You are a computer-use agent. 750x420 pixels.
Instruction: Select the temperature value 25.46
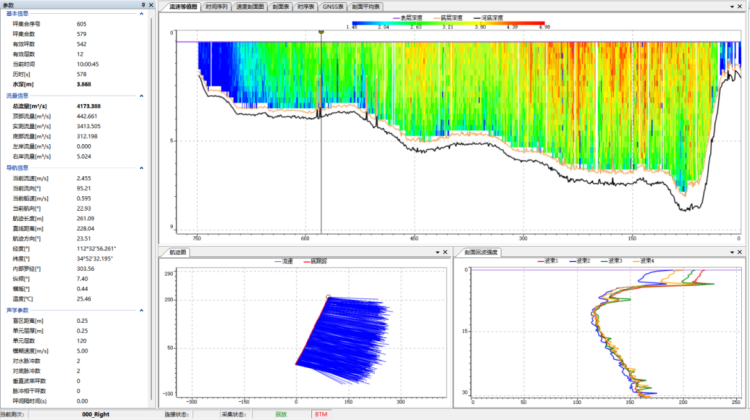coord(84,299)
